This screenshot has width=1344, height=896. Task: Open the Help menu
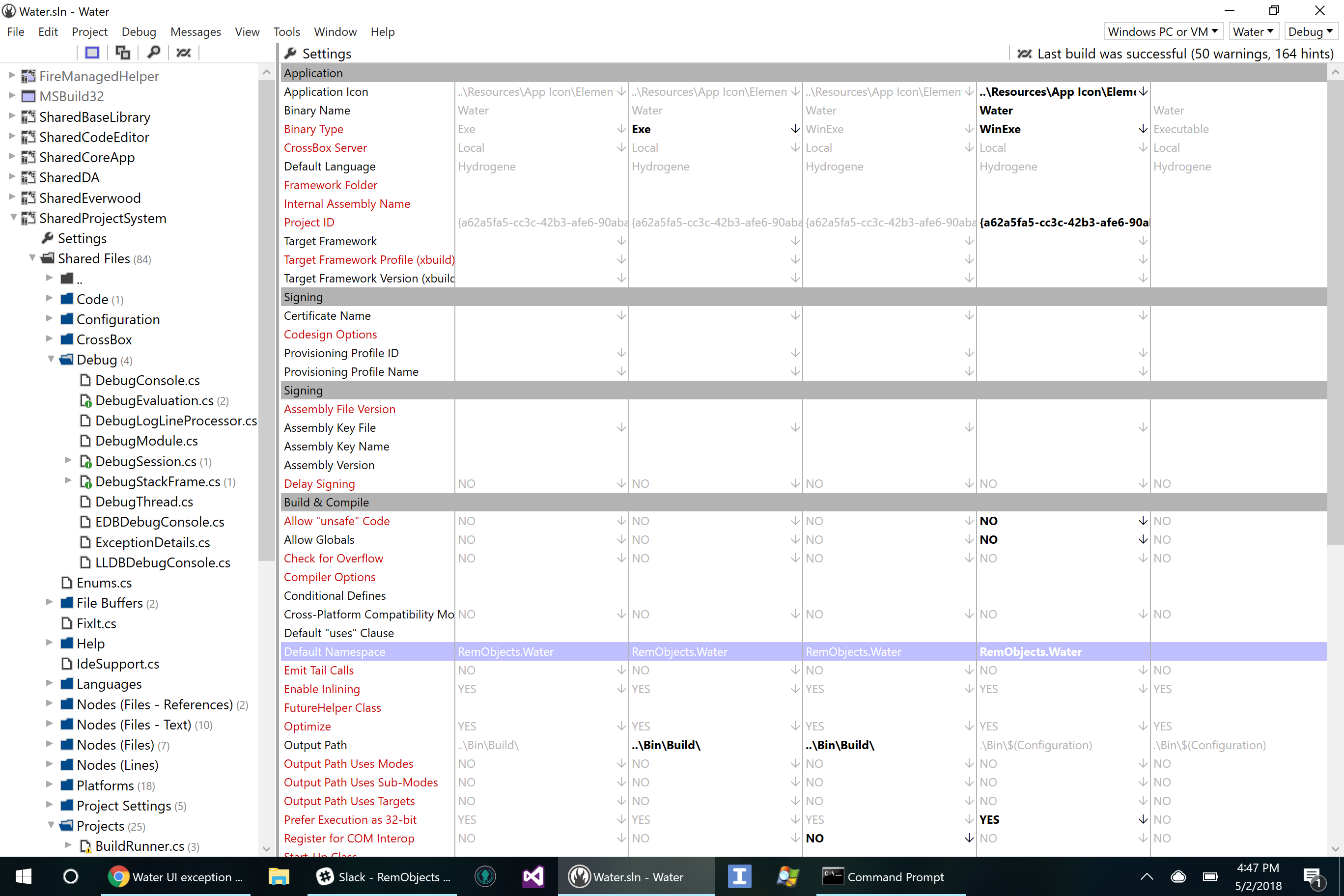(x=382, y=31)
